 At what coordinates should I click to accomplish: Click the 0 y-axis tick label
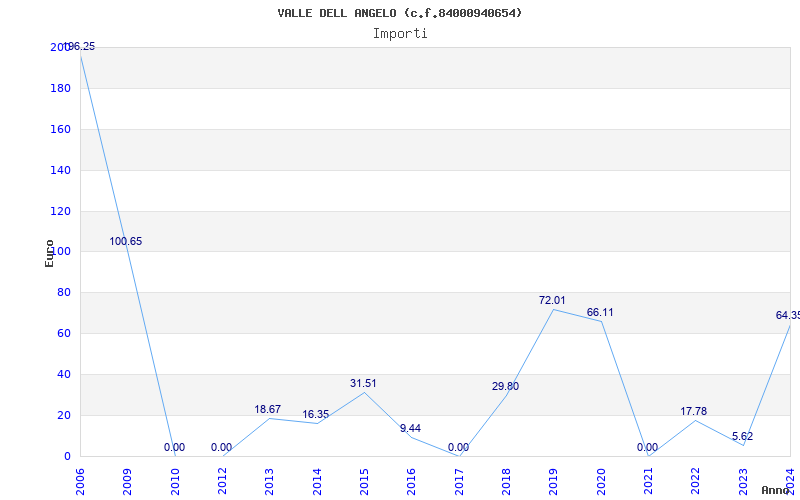click(67, 456)
